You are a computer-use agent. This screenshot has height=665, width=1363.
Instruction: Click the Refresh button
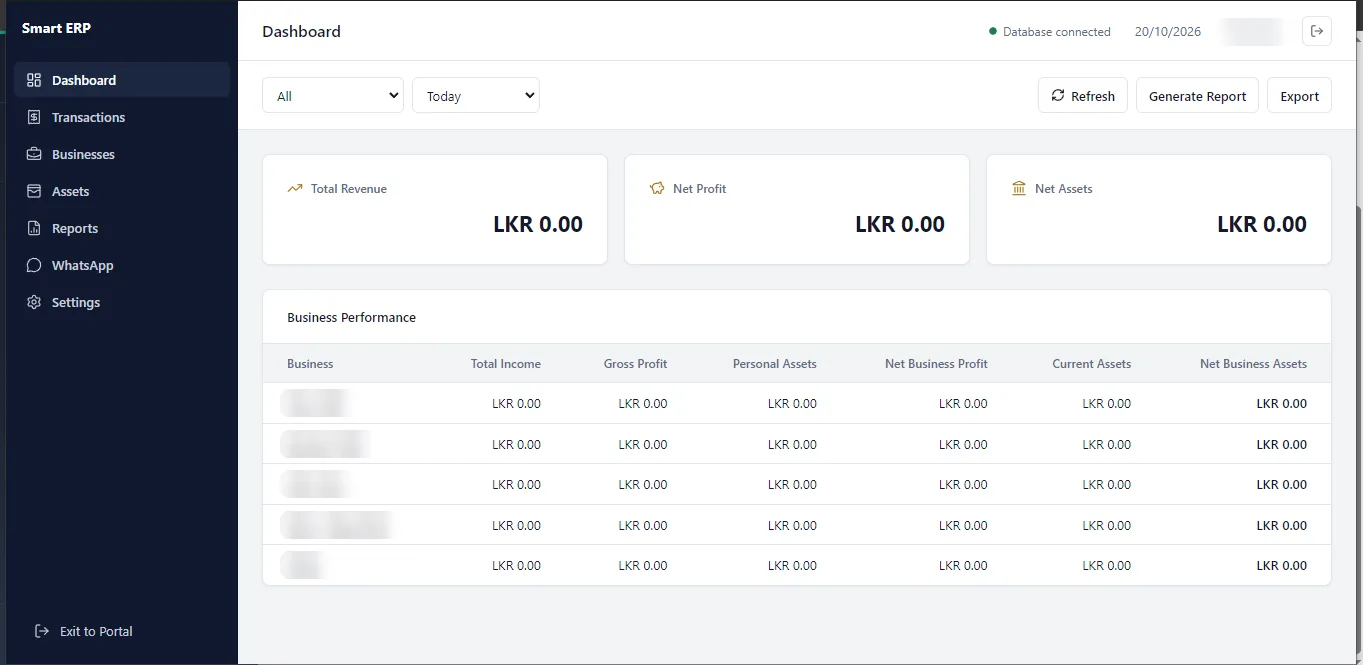1083,96
